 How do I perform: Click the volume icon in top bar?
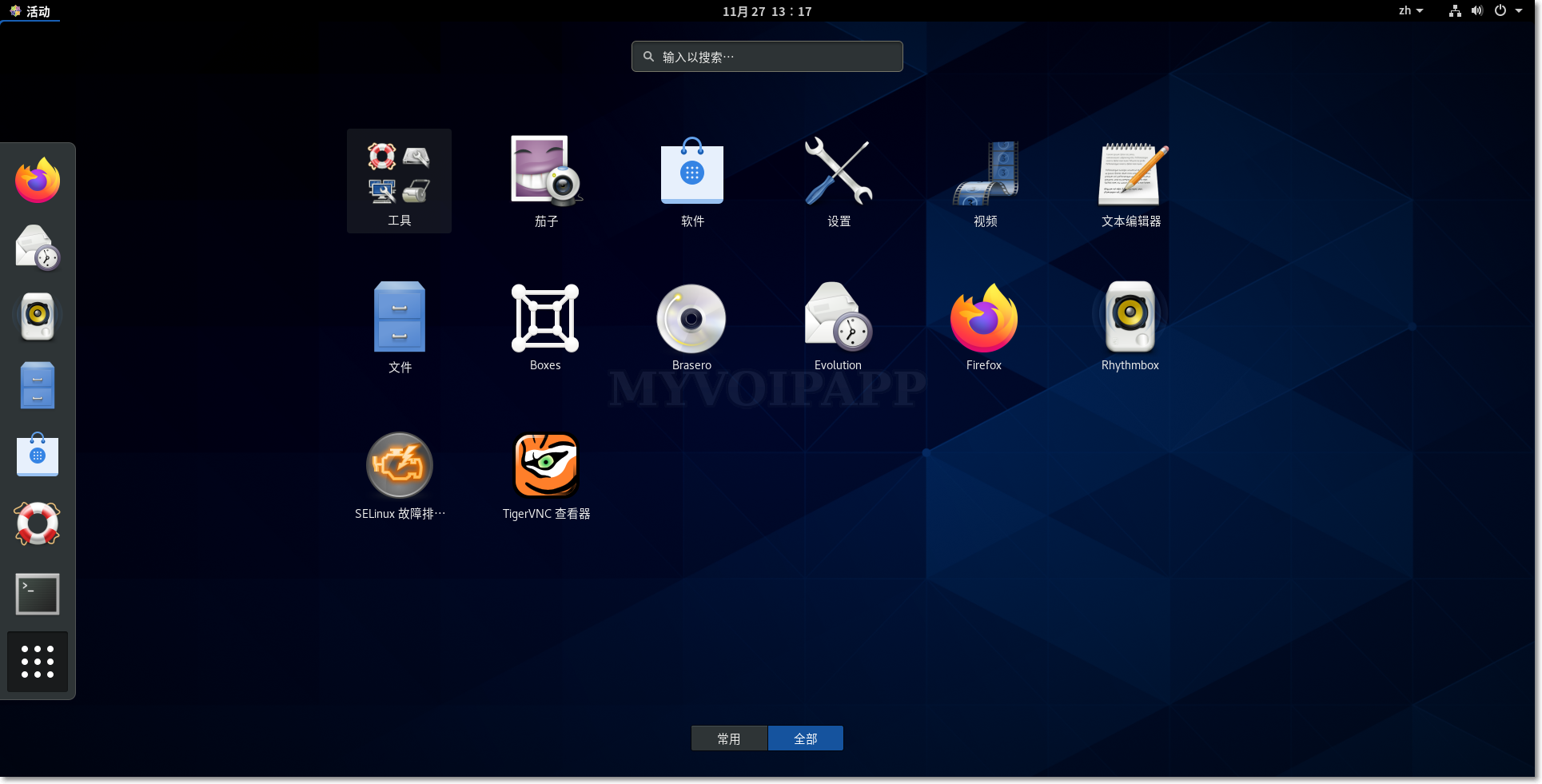(x=1477, y=11)
